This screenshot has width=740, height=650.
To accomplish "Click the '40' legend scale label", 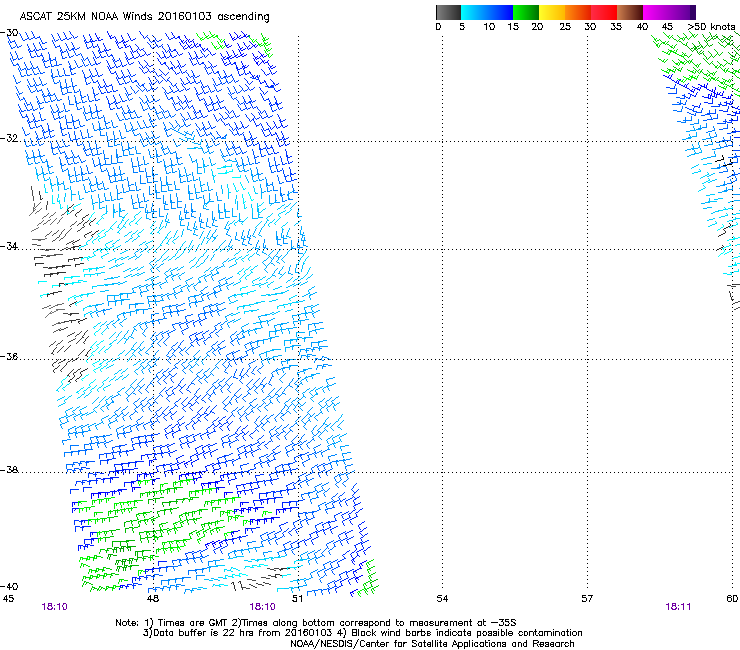I will (642, 26).
